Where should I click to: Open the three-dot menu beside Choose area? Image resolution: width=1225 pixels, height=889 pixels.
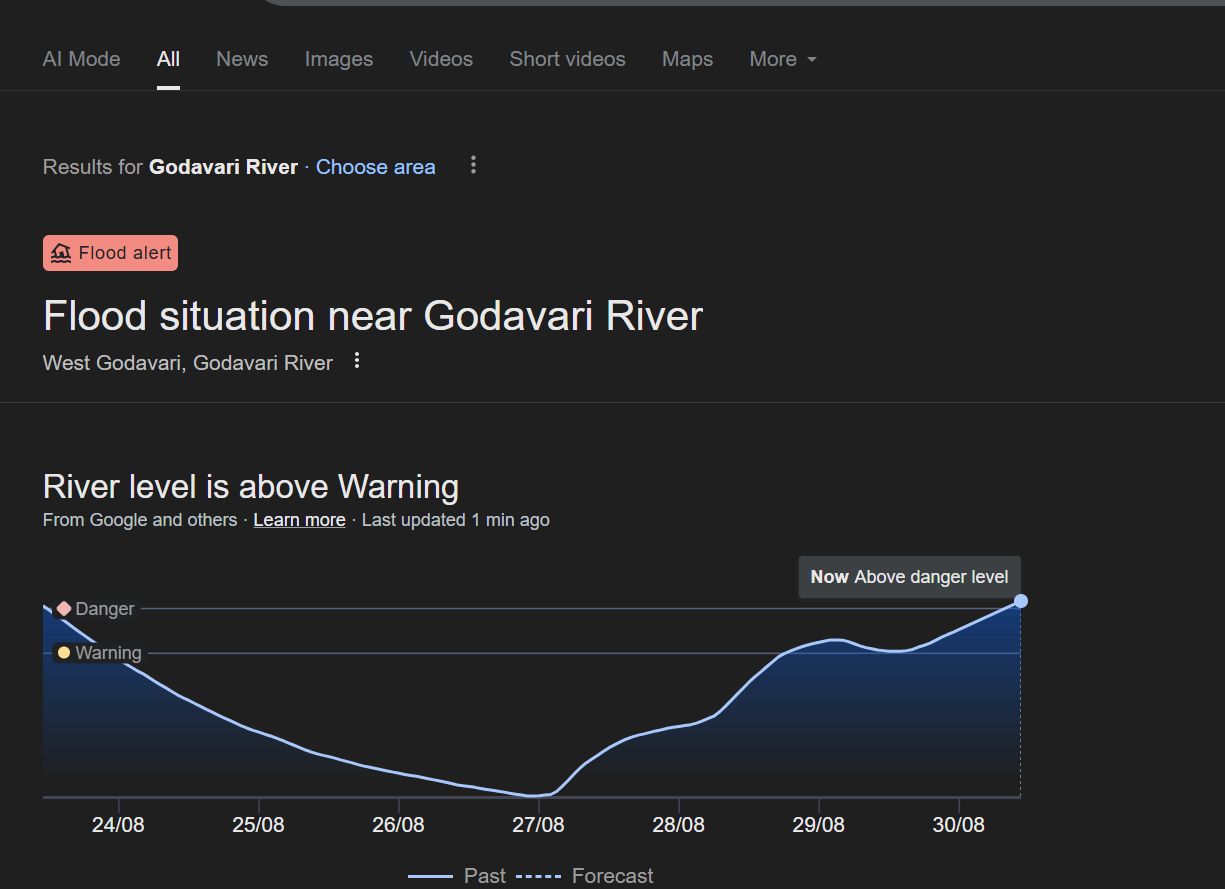473,165
